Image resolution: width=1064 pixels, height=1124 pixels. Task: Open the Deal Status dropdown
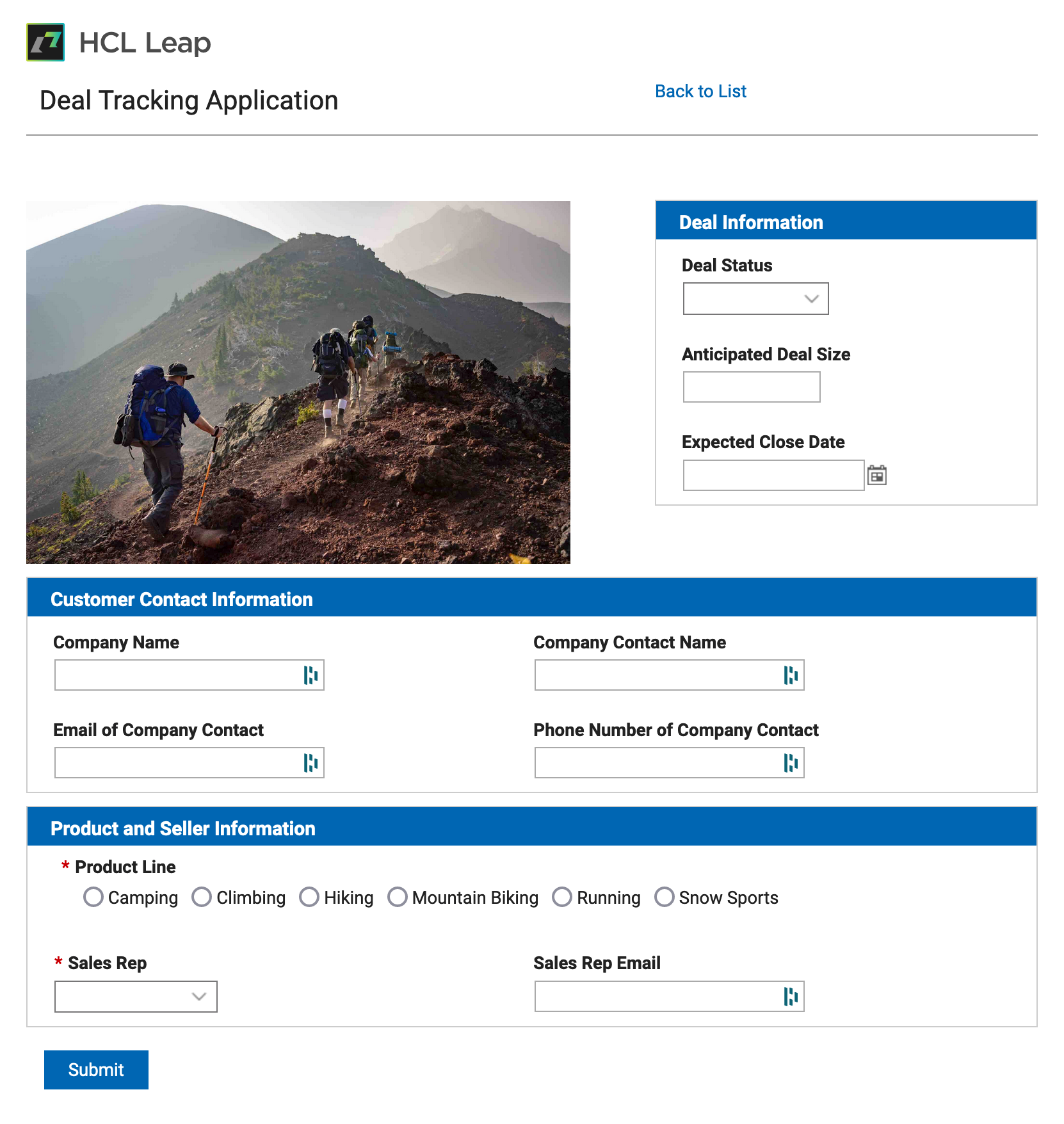pos(755,298)
